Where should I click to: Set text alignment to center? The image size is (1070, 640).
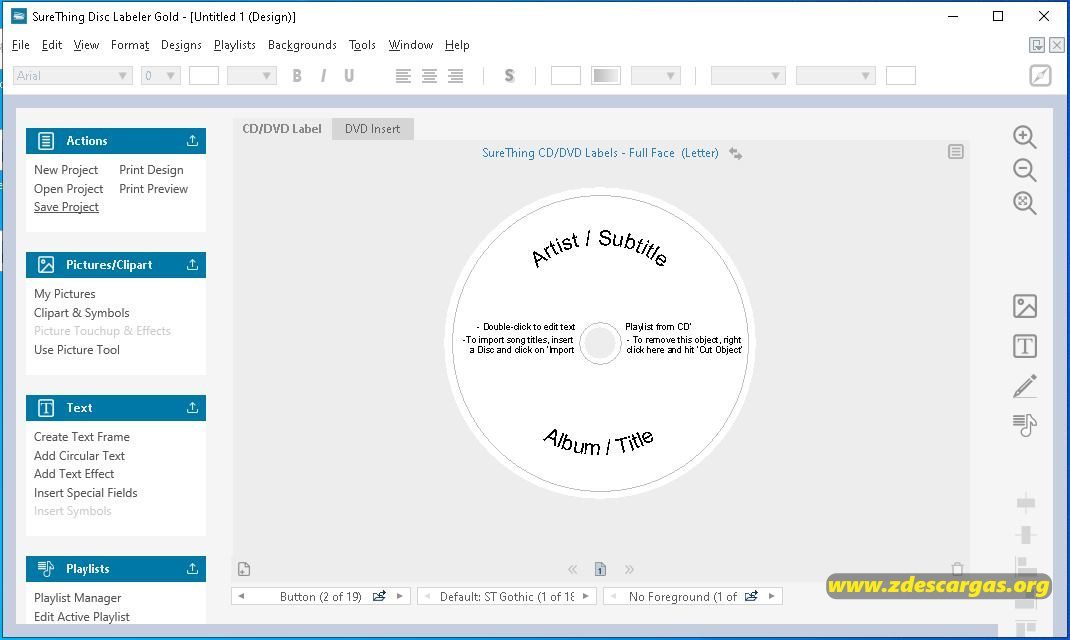pyautogui.click(x=429, y=76)
